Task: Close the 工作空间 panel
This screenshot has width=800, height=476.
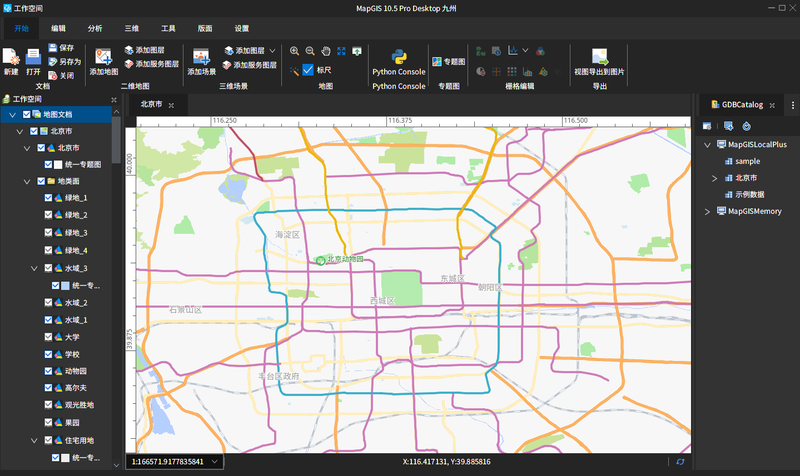Action: click(x=114, y=99)
